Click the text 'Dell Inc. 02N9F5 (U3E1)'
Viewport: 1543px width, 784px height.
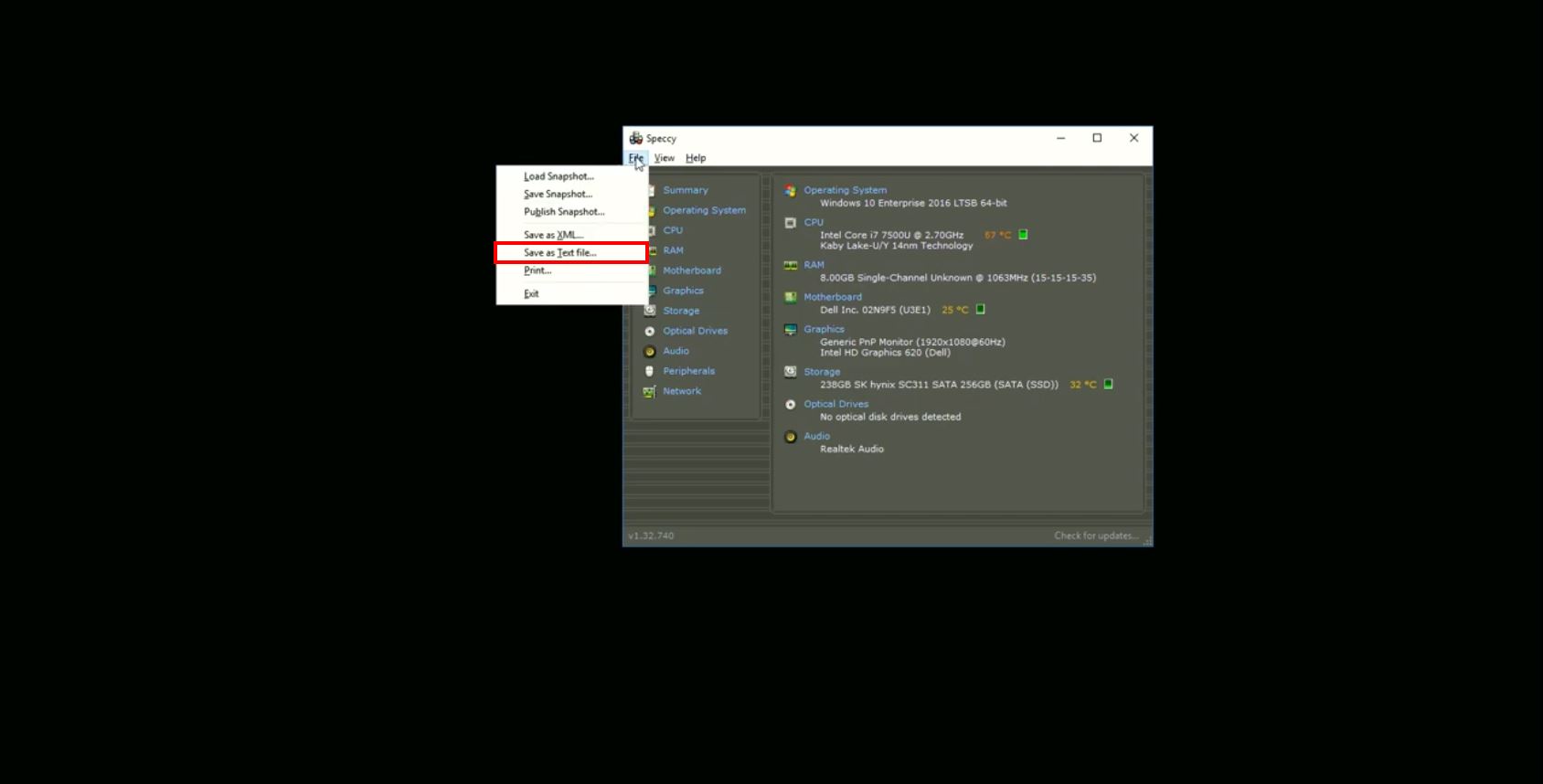point(875,310)
